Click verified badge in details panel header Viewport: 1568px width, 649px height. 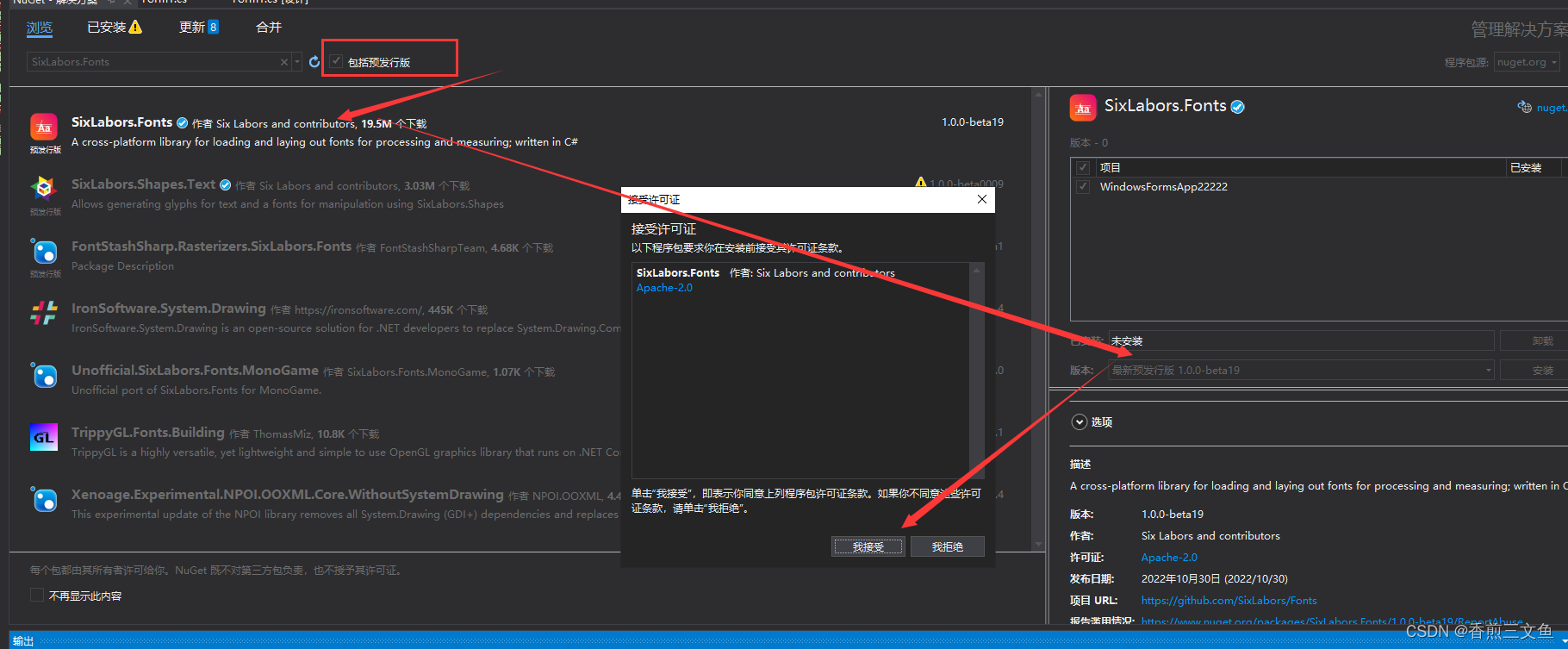(x=1238, y=108)
